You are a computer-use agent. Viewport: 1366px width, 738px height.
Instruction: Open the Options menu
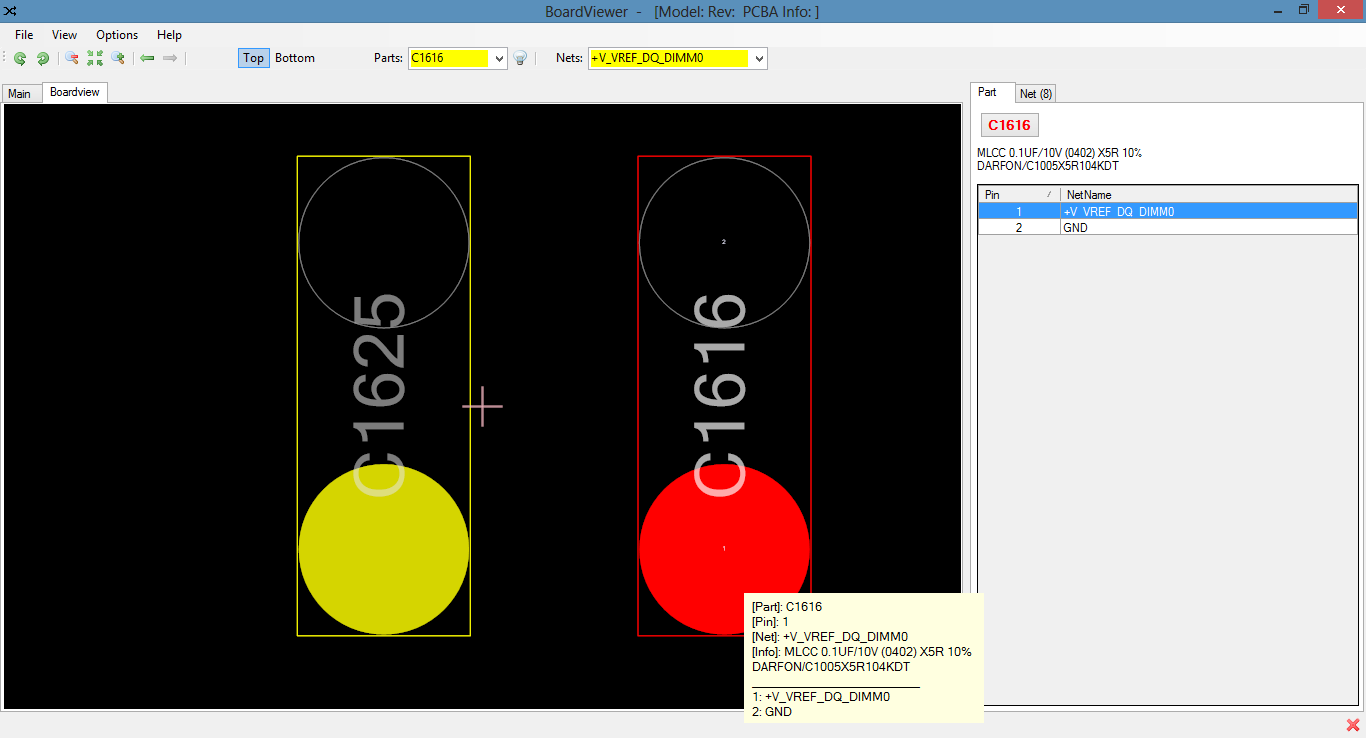(x=117, y=35)
